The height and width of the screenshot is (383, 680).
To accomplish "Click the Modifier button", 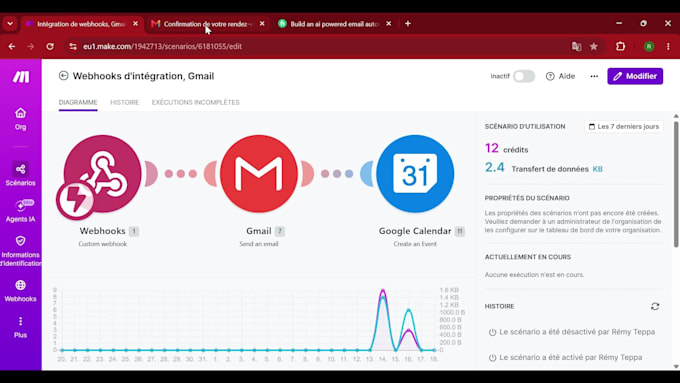I will coord(635,76).
